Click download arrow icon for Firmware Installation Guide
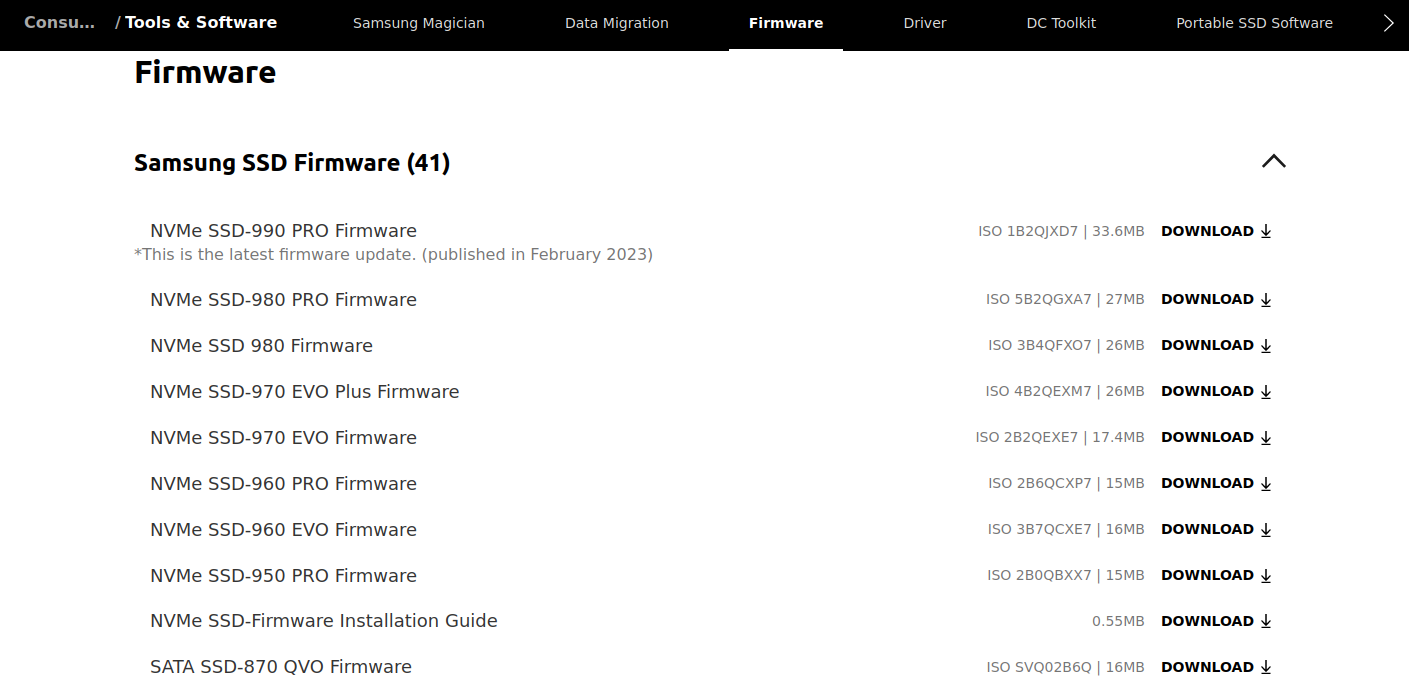Screen dimensions: 1409x686 coord(1266,621)
